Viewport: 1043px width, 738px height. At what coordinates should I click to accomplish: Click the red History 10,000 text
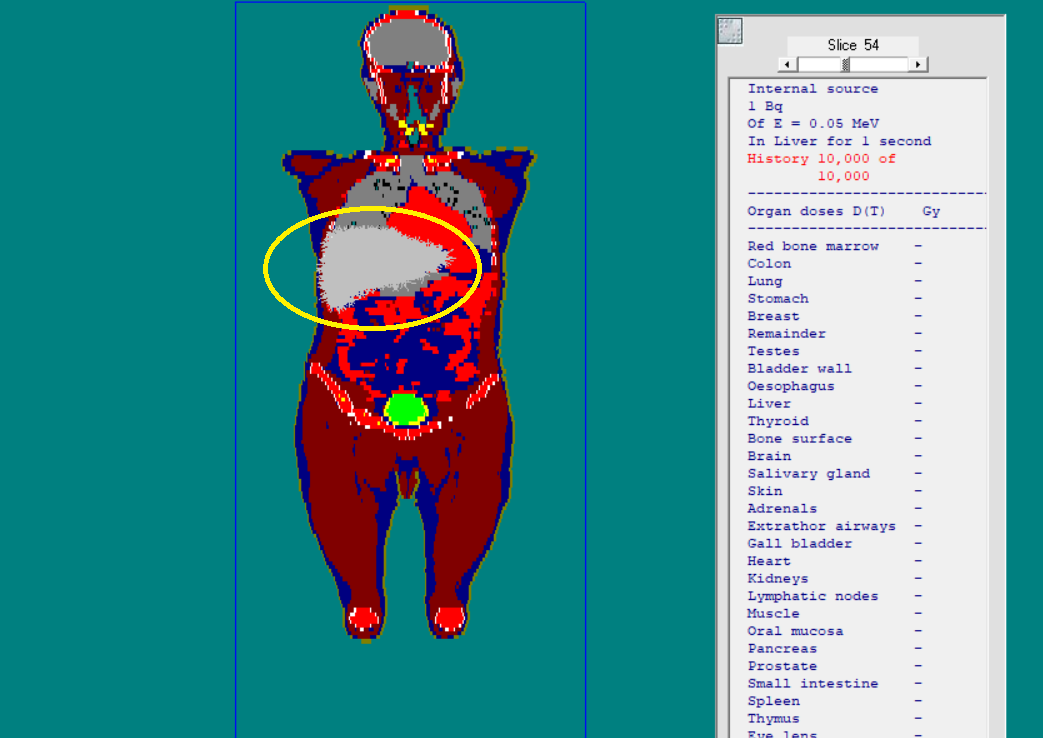pyautogui.click(x=821, y=159)
